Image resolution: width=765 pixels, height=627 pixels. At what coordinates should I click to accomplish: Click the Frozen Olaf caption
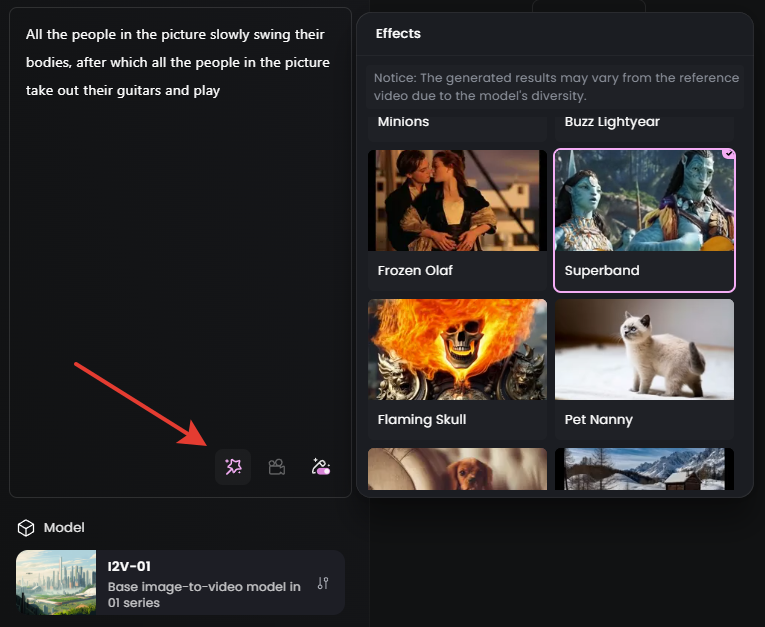(x=415, y=270)
